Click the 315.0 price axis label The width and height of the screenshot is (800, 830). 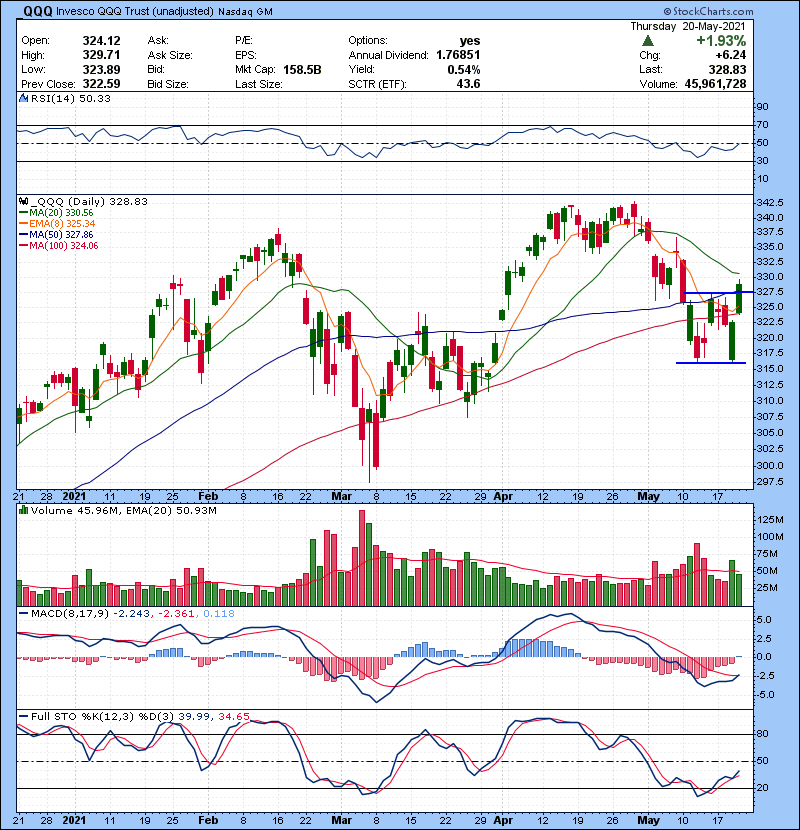[x=770, y=369]
